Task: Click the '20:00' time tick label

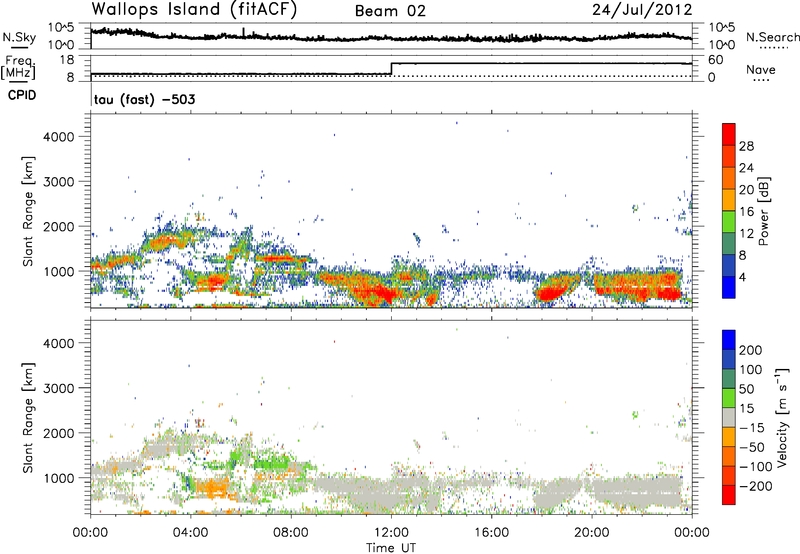Action: tap(591, 533)
